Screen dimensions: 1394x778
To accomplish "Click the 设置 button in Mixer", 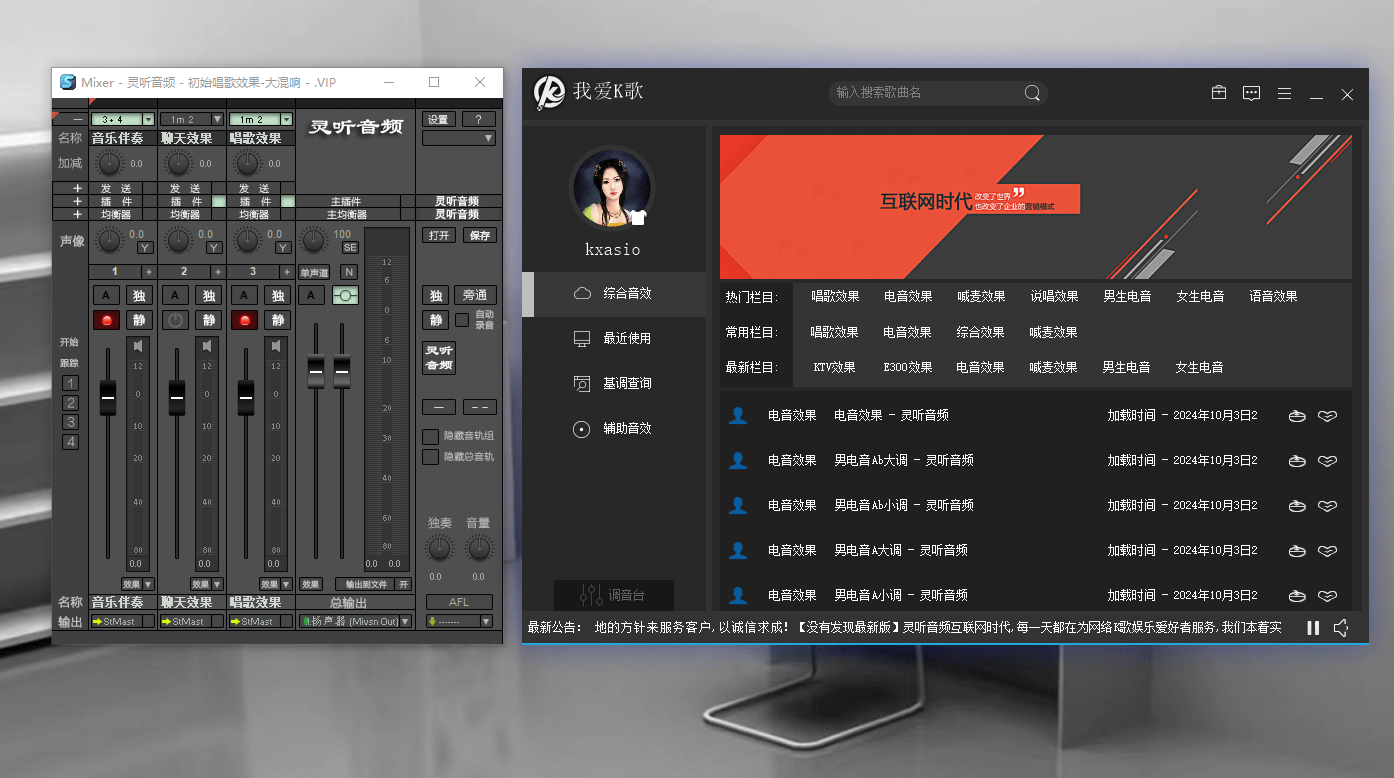I will tap(438, 120).
